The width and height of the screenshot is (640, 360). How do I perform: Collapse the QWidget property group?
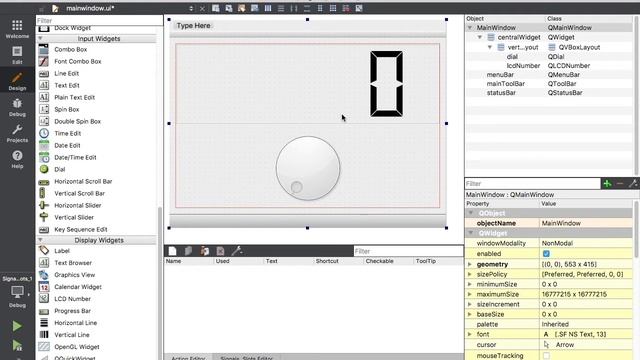point(471,233)
